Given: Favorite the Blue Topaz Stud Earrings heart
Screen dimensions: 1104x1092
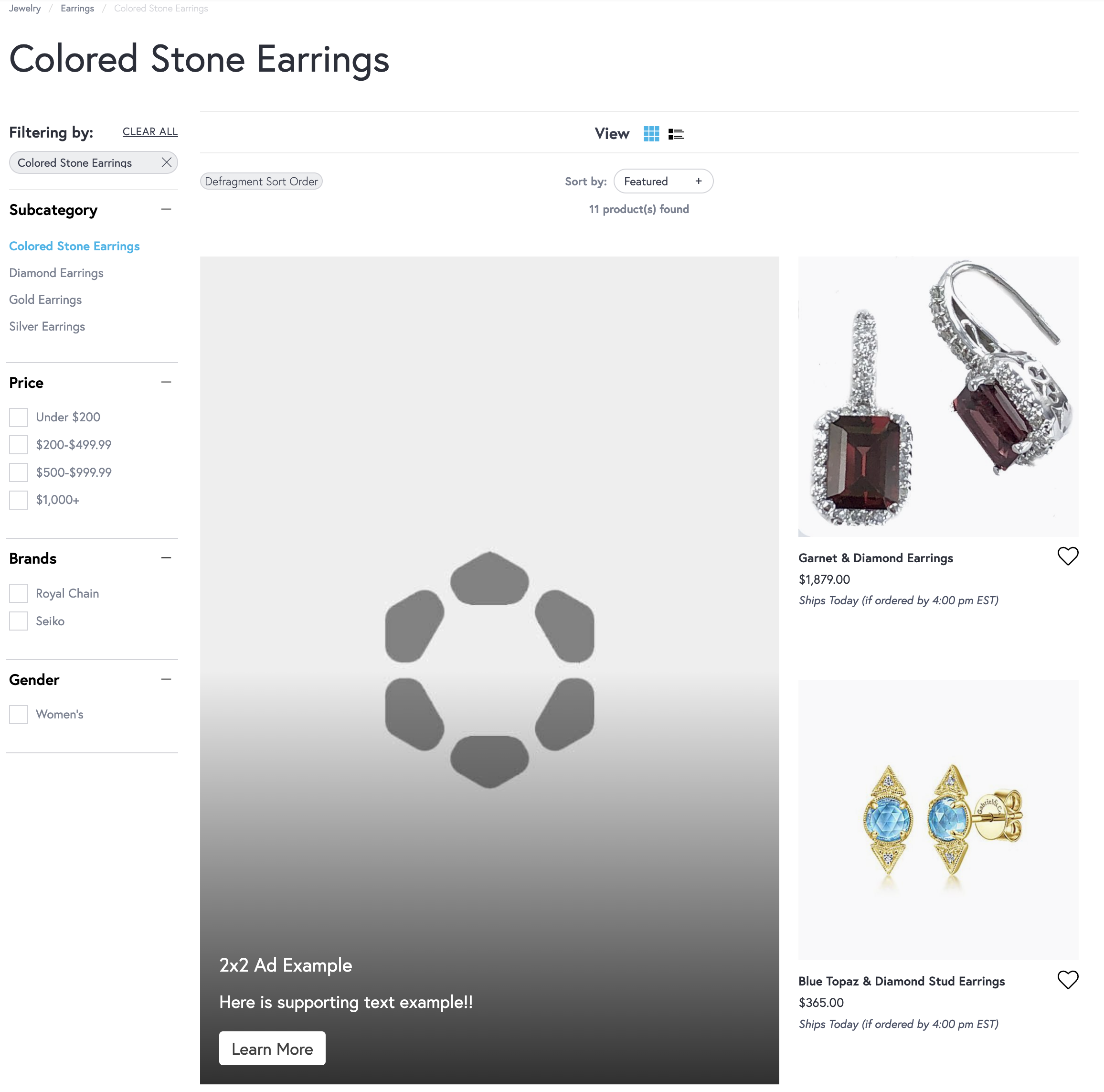Looking at the screenshot, I should (x=1067, y=980).
